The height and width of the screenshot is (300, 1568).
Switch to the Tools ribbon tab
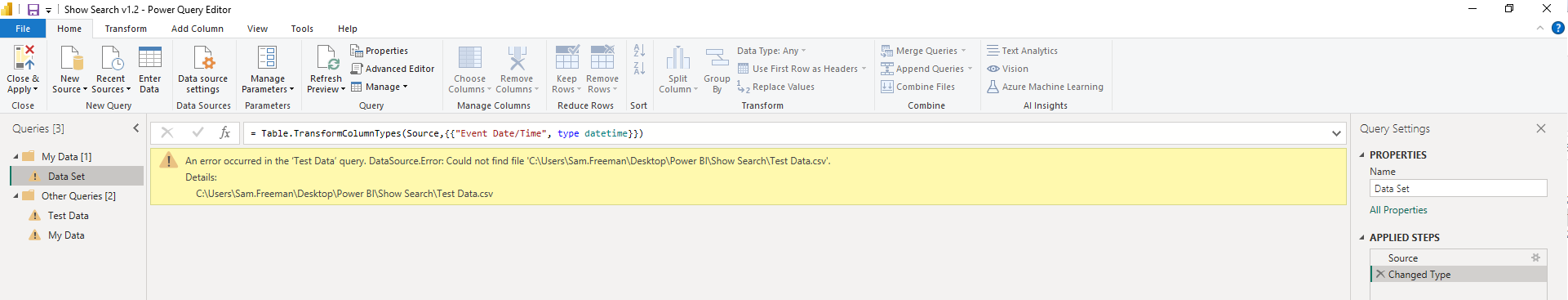point(302,29)
